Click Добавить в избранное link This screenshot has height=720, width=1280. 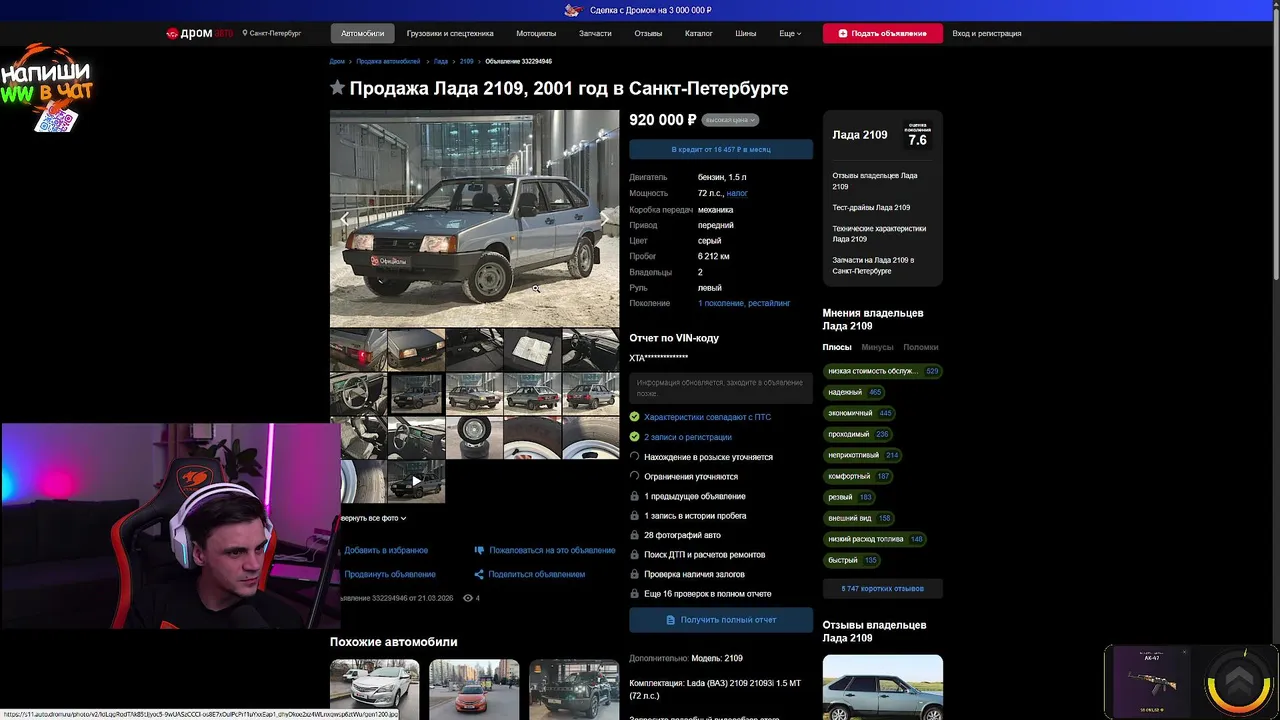(x=386, y=550)
